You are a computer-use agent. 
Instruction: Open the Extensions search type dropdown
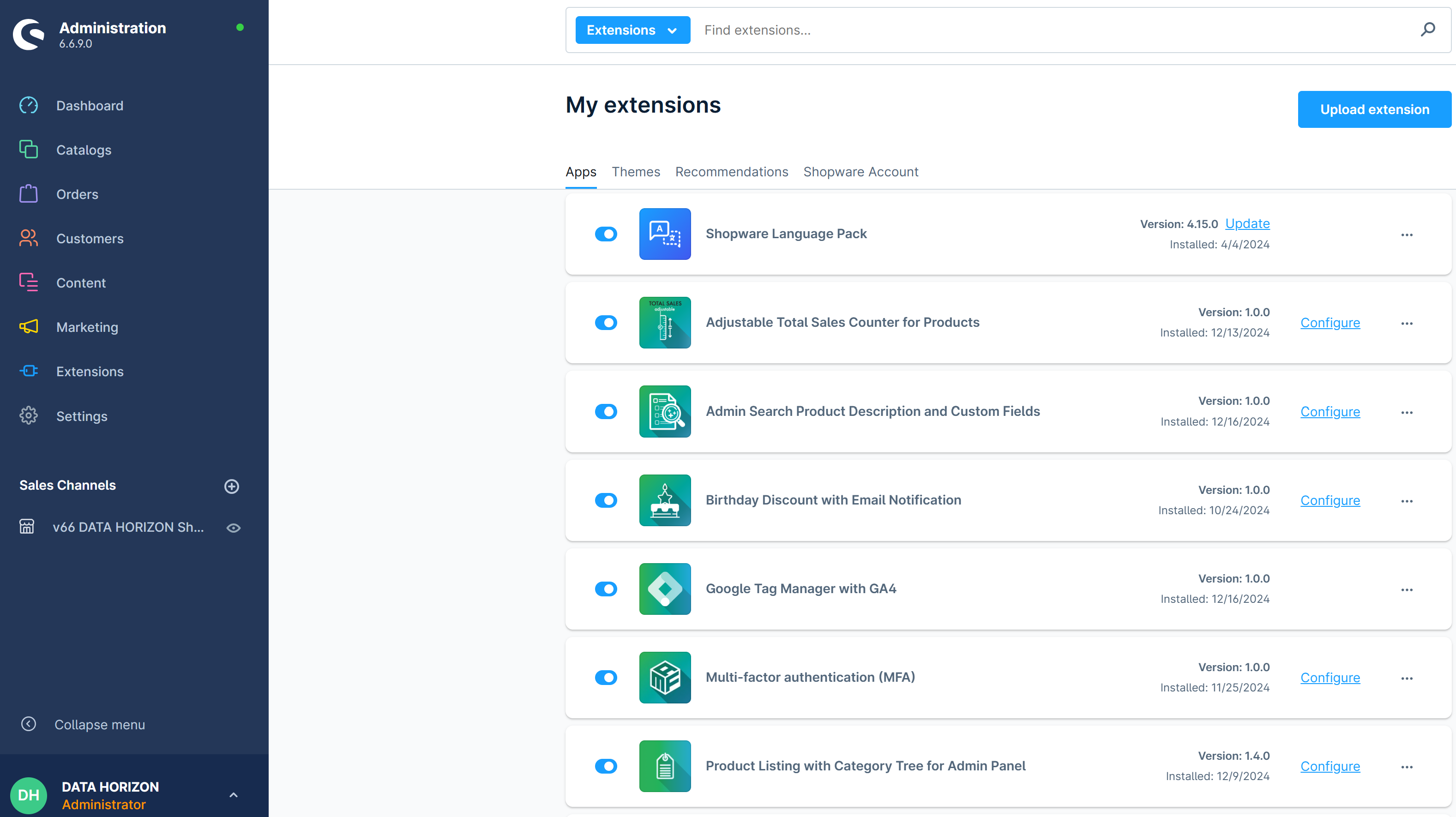coord(632,30)
